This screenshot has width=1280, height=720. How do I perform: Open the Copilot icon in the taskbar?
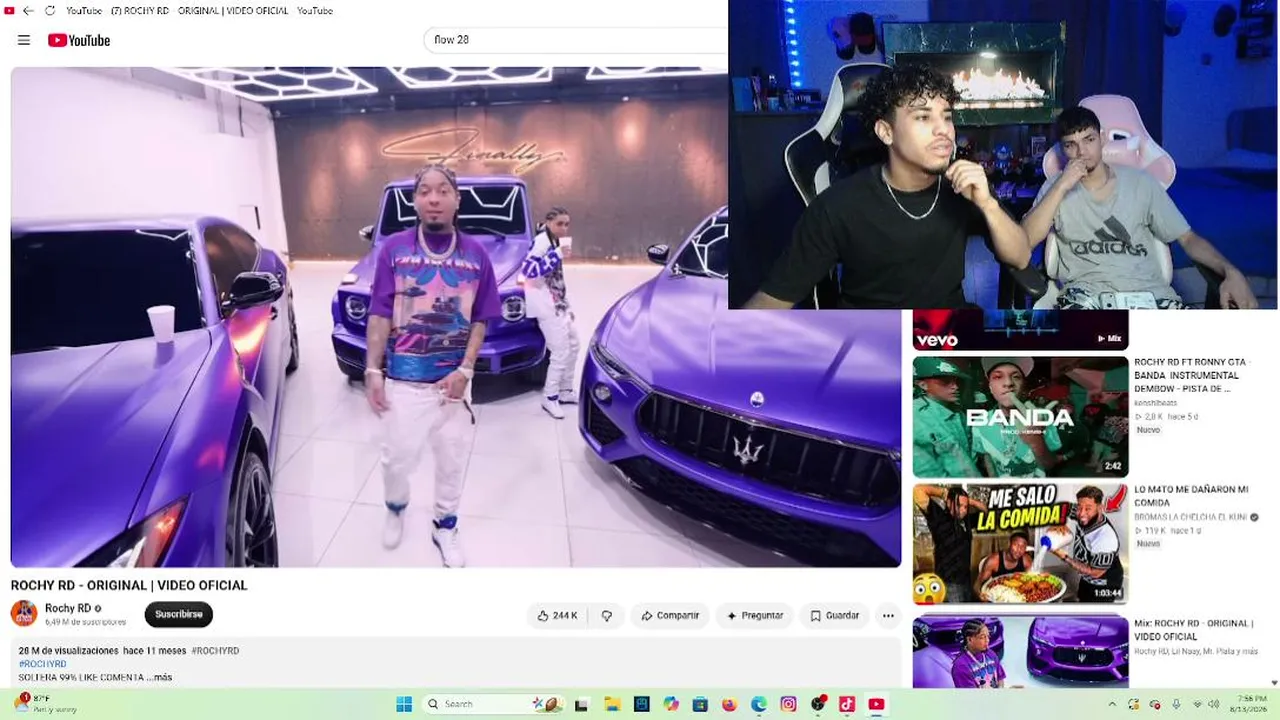[670, 704]
